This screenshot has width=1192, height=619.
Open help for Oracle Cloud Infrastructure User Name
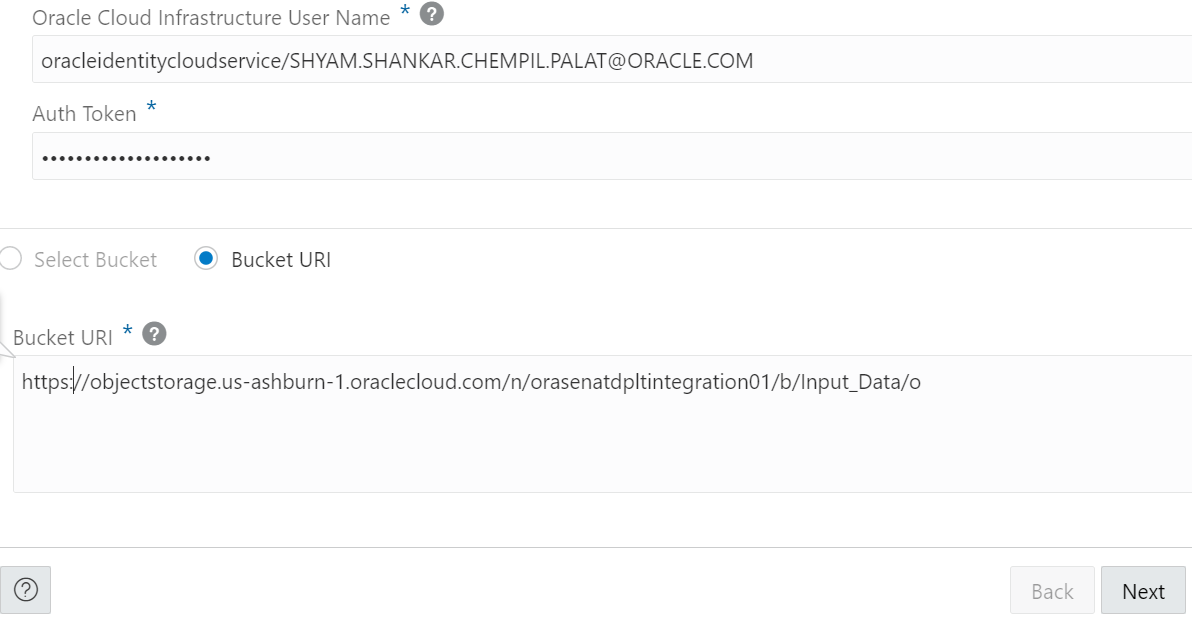432,15
